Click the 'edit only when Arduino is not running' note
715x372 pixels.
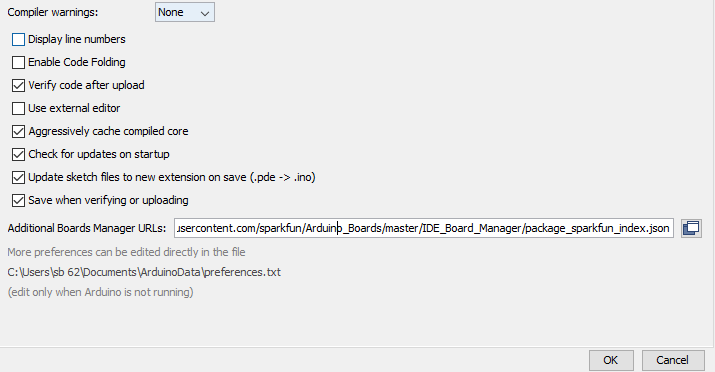coord(100,292)
